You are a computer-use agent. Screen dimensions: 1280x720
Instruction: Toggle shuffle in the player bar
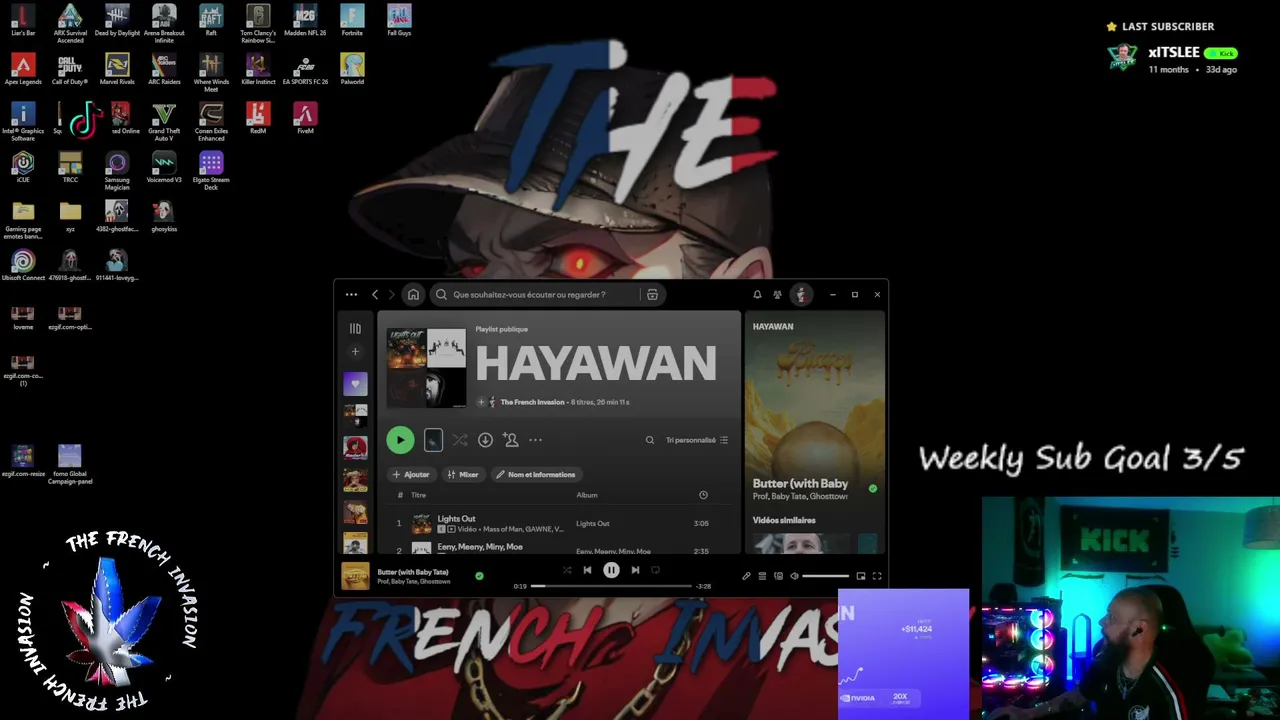click(x=567, y=570)
